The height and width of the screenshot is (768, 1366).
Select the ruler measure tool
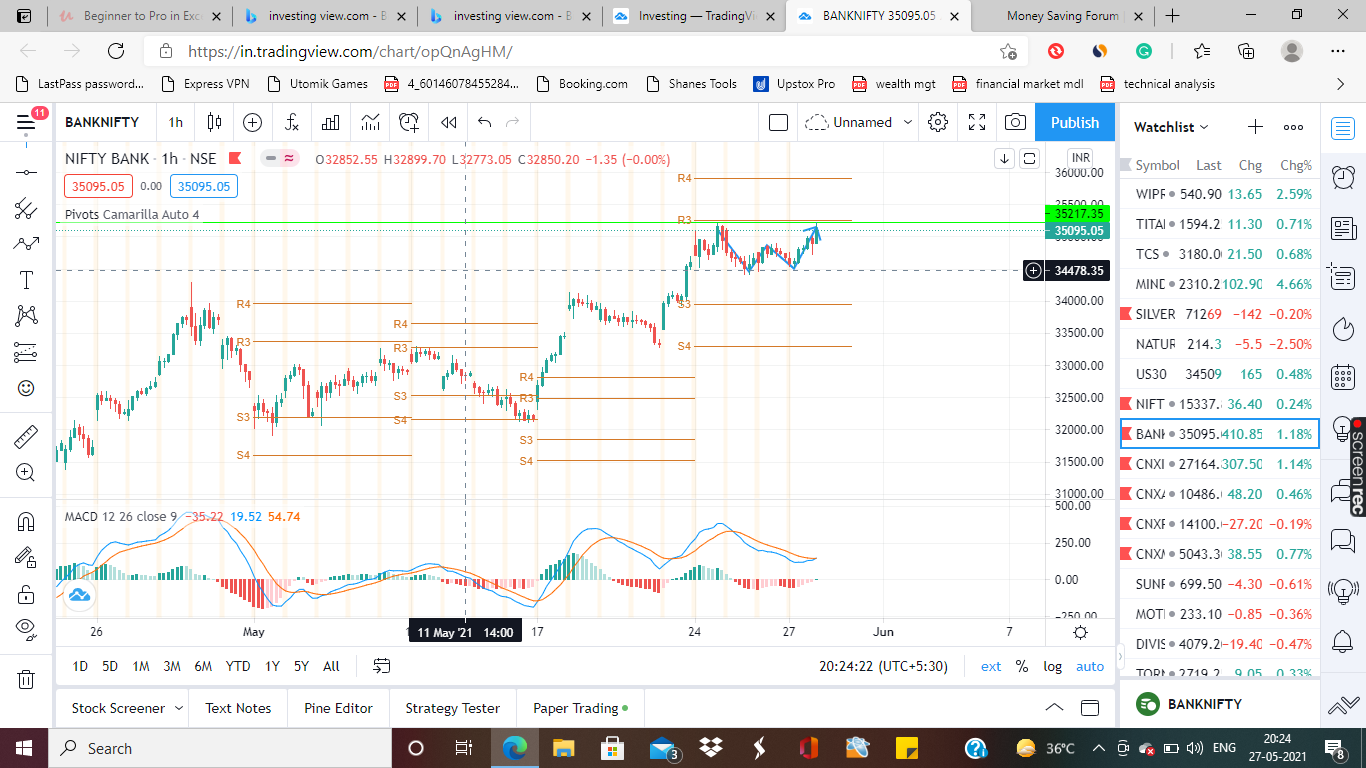(x=26, y=437)
